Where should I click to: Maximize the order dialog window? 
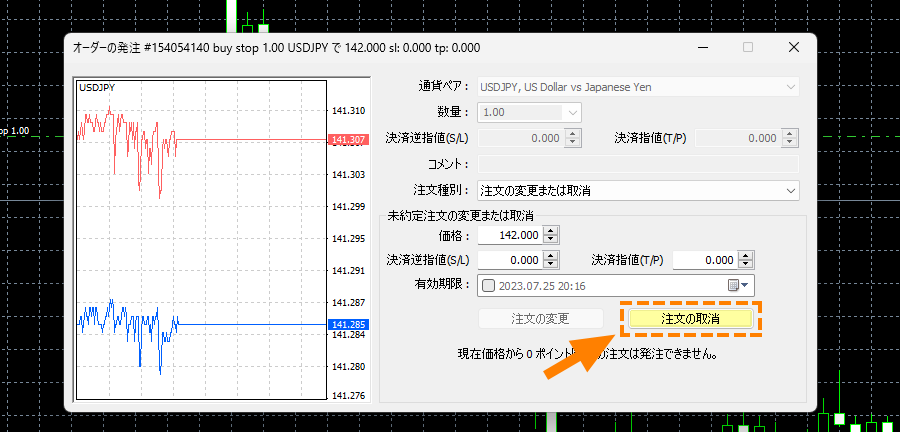pyautogui.click(x=748, y=48)
